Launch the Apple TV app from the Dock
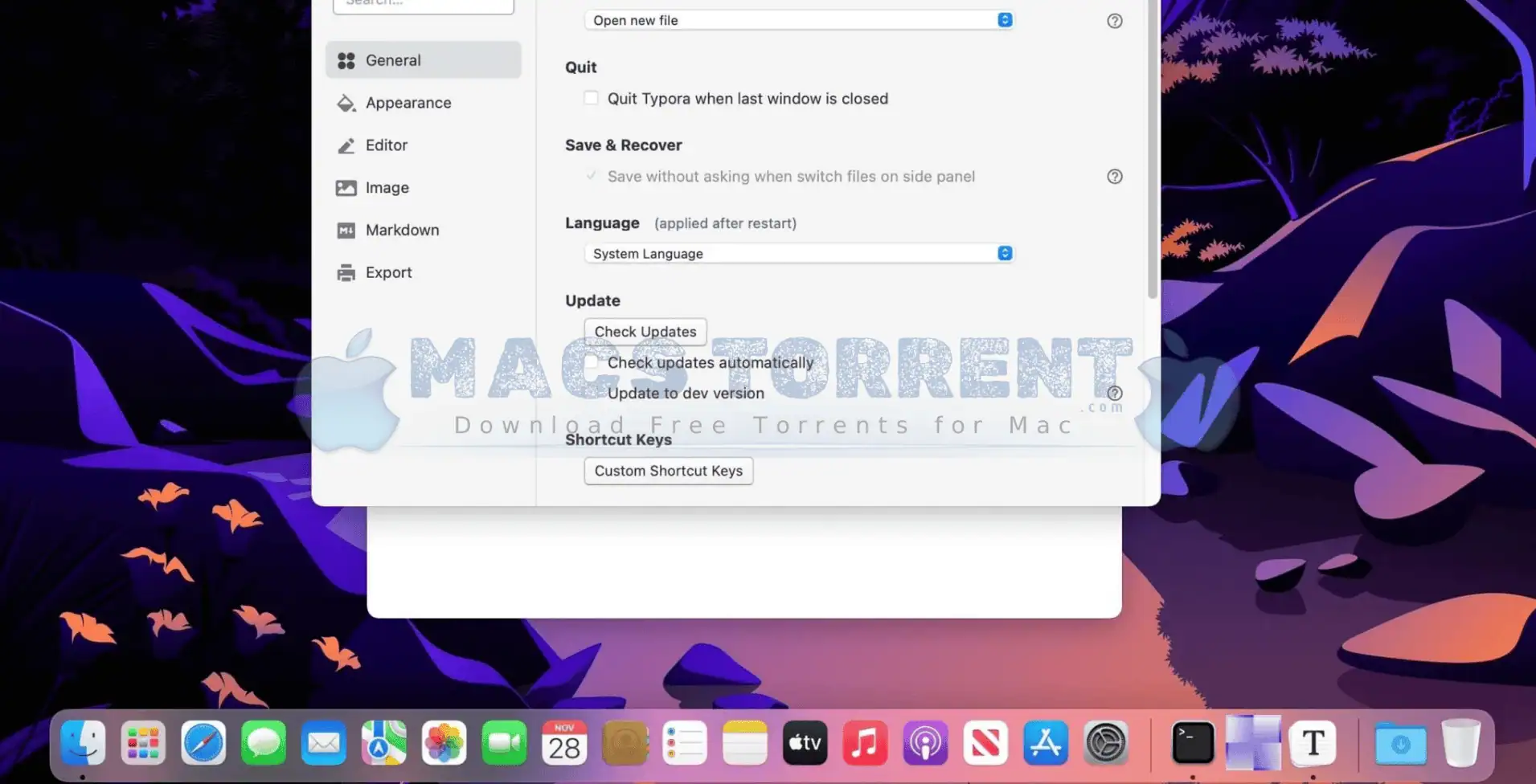 coord(805,742)
